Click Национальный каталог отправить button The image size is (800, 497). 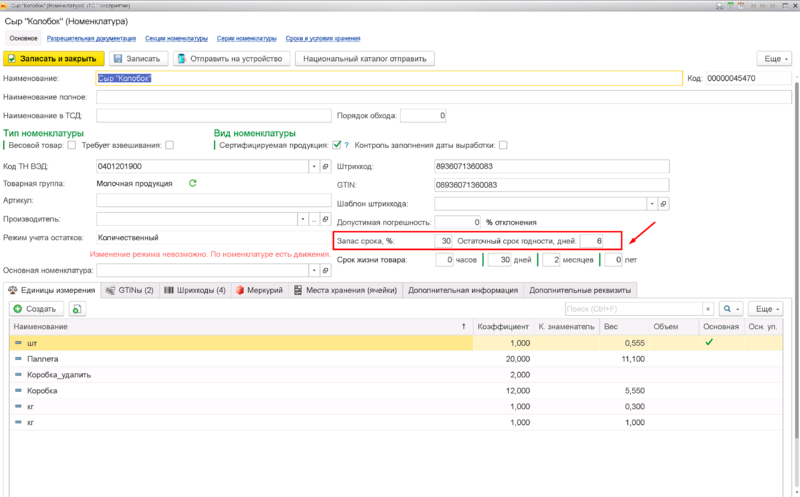tap(365, 59)
